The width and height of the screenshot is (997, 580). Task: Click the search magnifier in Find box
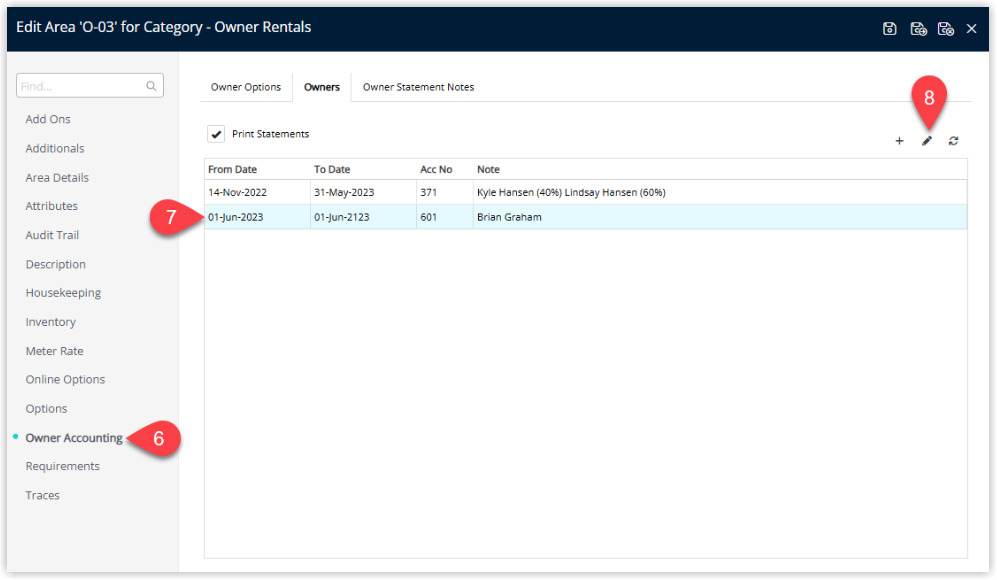(152, 87)
